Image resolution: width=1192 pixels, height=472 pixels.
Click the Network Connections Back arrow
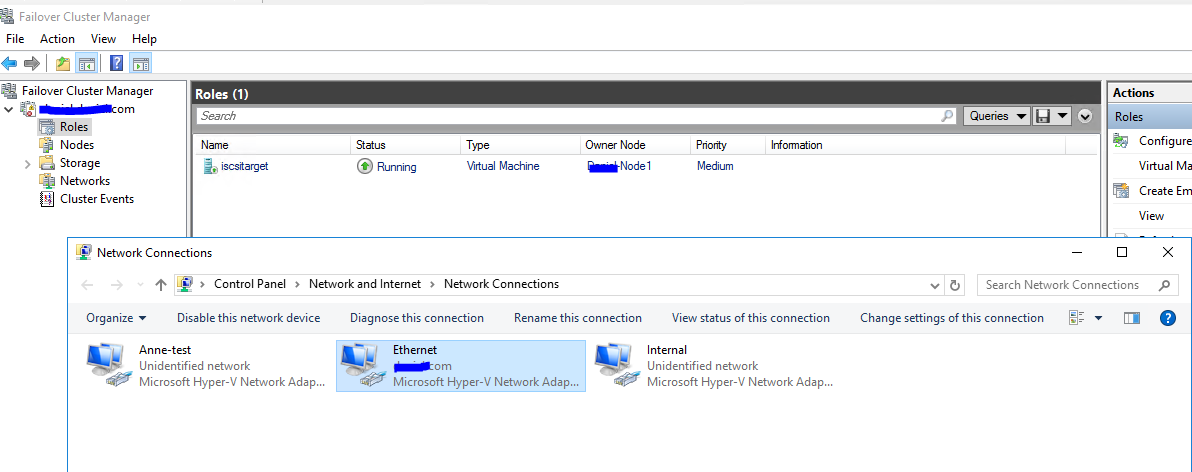[x=87, y=284]
